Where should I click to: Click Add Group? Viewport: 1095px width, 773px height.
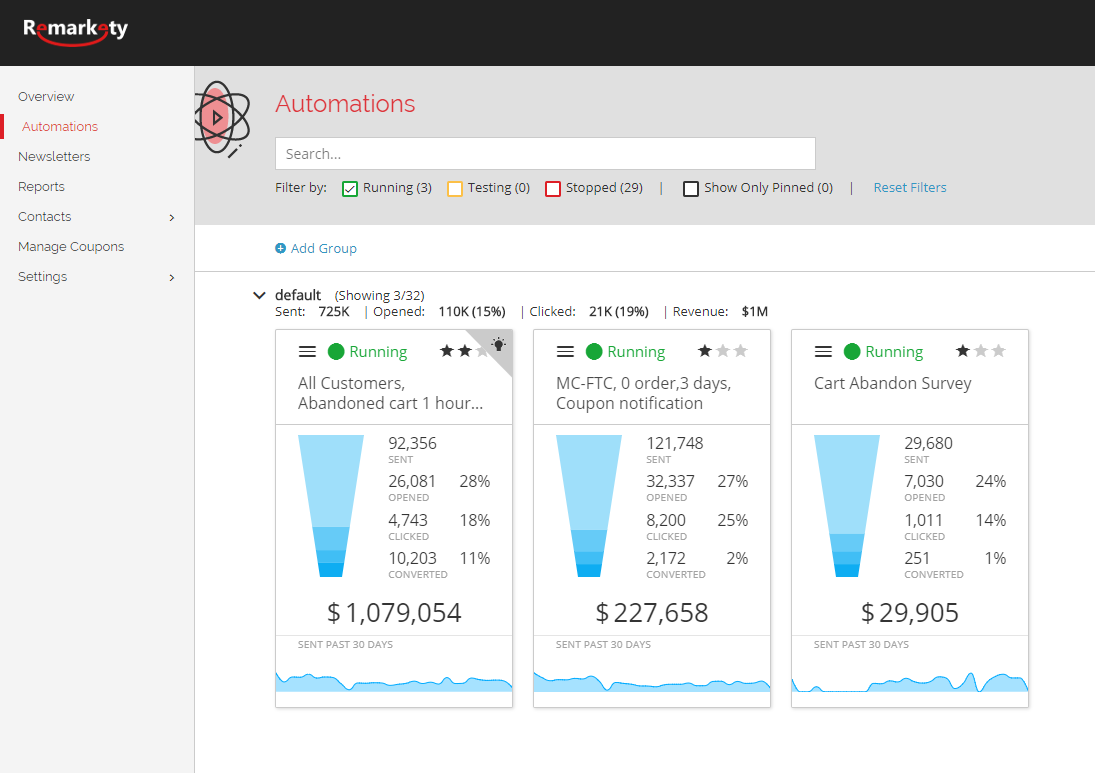(324, 248)
